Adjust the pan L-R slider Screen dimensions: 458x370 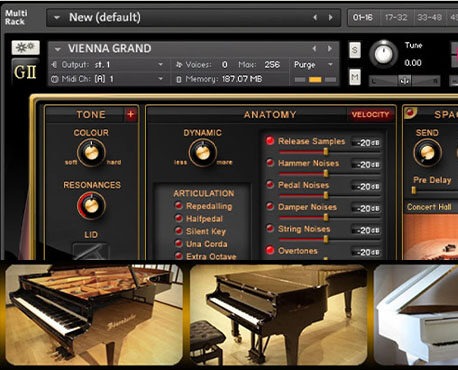pos(404,81)
